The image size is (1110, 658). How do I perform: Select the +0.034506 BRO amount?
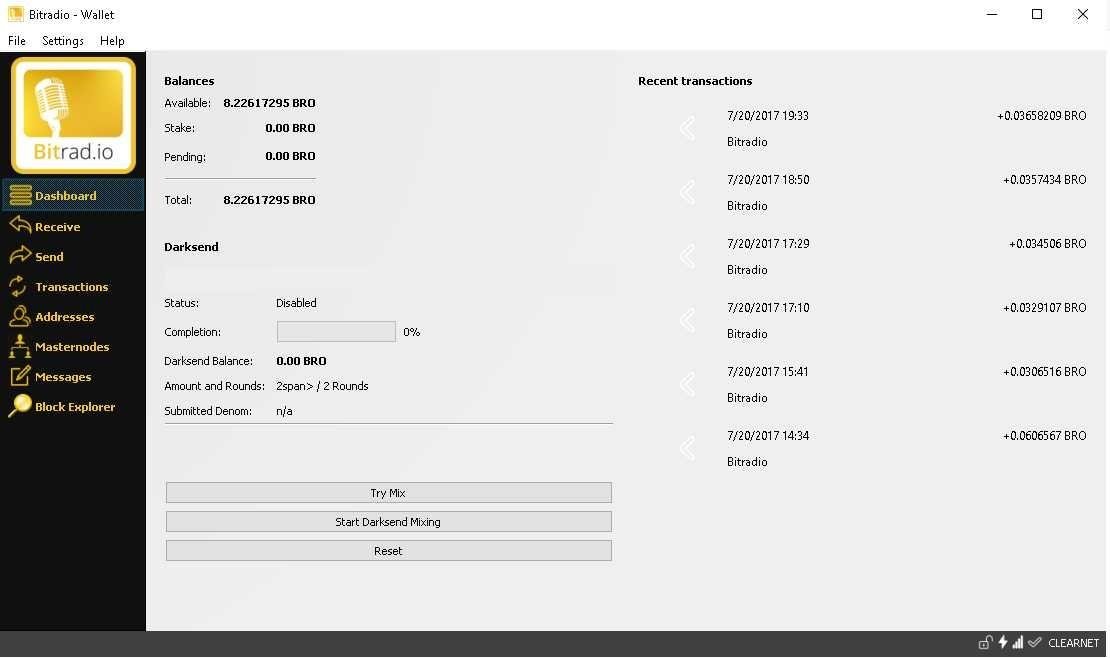point(1047,244)
